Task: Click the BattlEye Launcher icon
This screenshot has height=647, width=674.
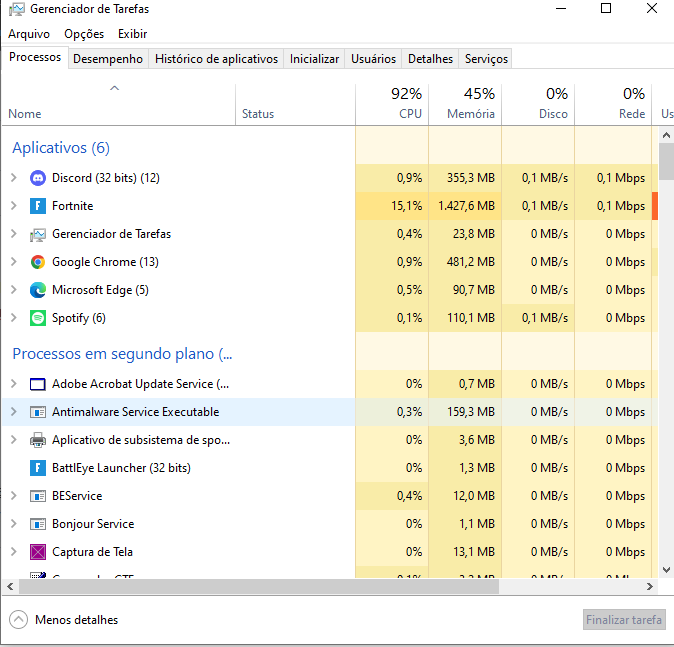Action: coord(38,468)
